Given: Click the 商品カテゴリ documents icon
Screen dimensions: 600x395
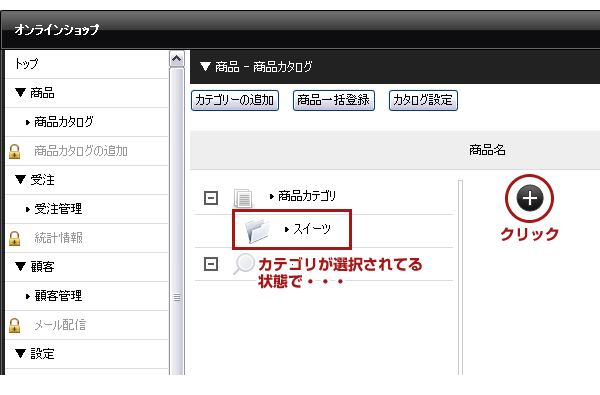Looking at the screenshot, I should pyautogui.click(x=243, y=198).
